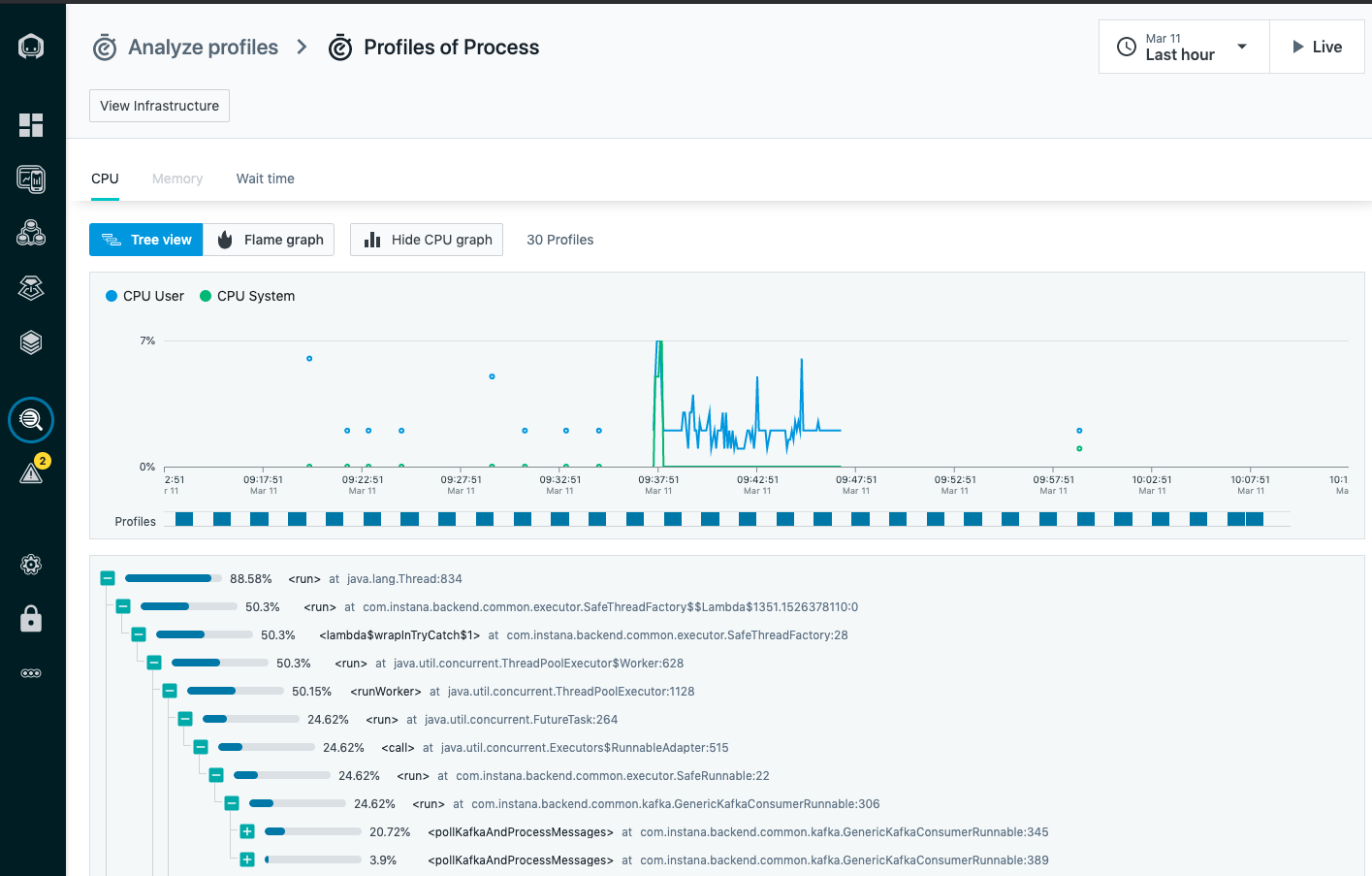The image size is (1372, 876).
Task: Select the first profile marker in Profiles timeline
Action: pyautogui.click(x=184, y=519)
